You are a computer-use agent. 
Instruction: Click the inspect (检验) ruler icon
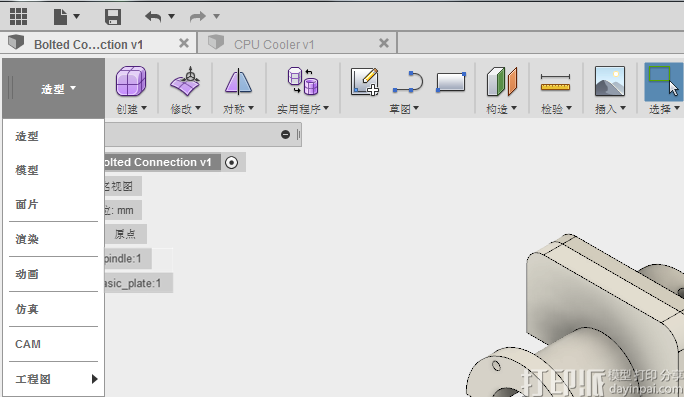point(555,82)
